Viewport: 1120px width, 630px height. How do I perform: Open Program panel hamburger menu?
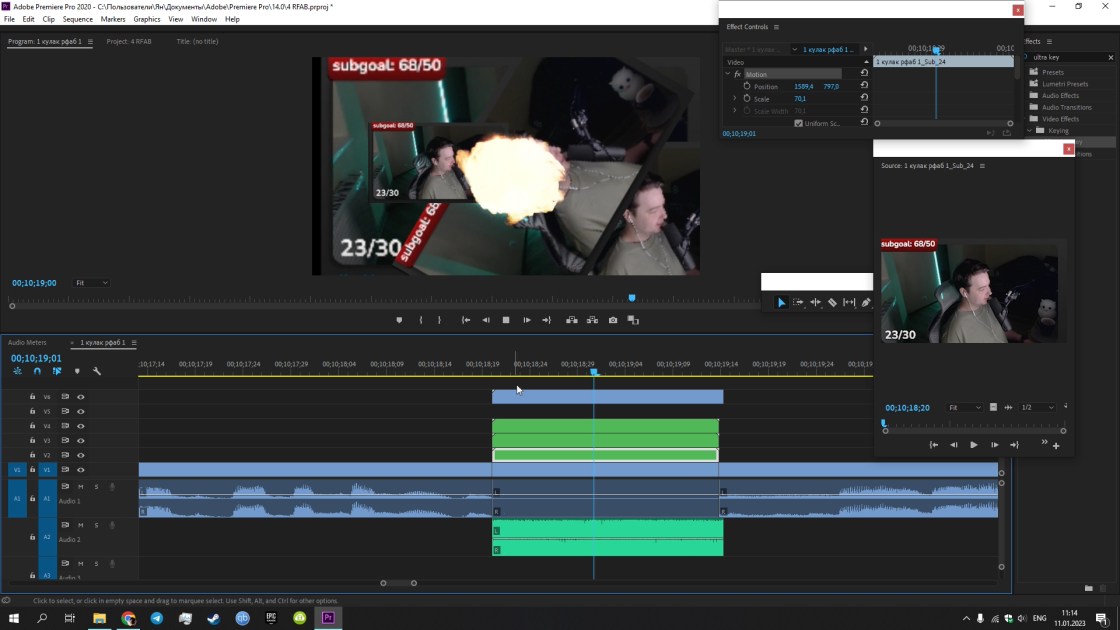click(90, 41)
